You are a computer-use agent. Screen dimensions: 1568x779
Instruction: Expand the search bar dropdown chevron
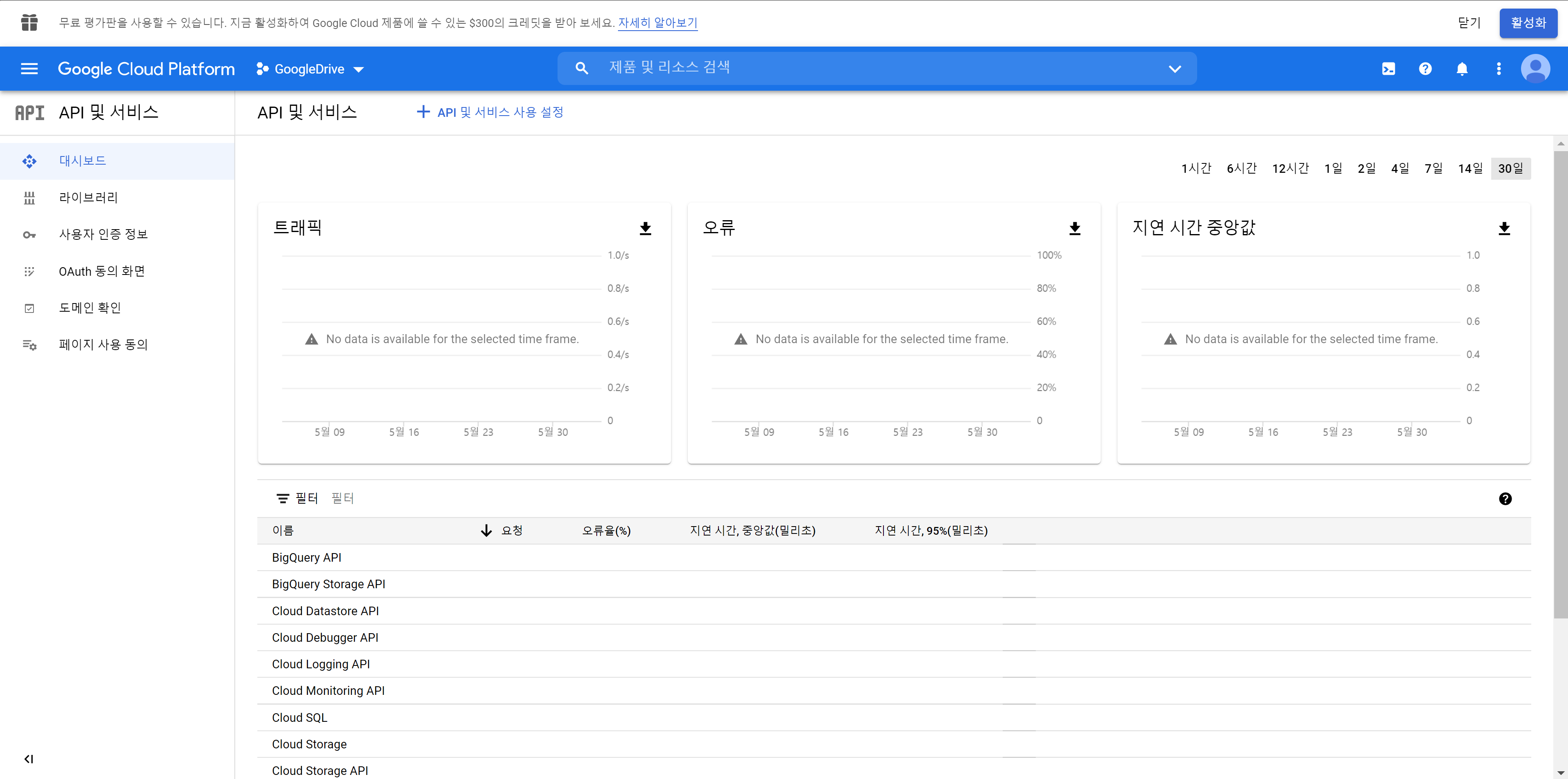(1175, 69)
